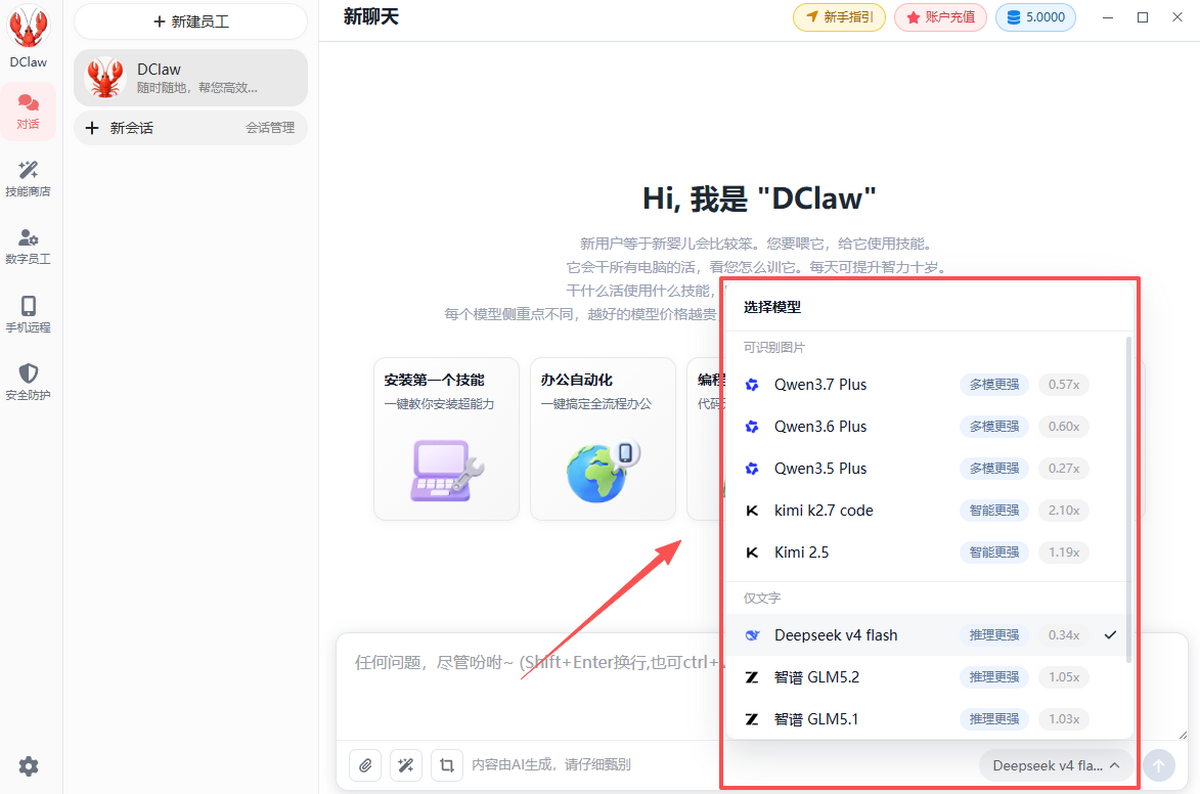Click the Qwen3.5 Plus model icon
Screen dimensions: 1200x794
pos(752,468)
